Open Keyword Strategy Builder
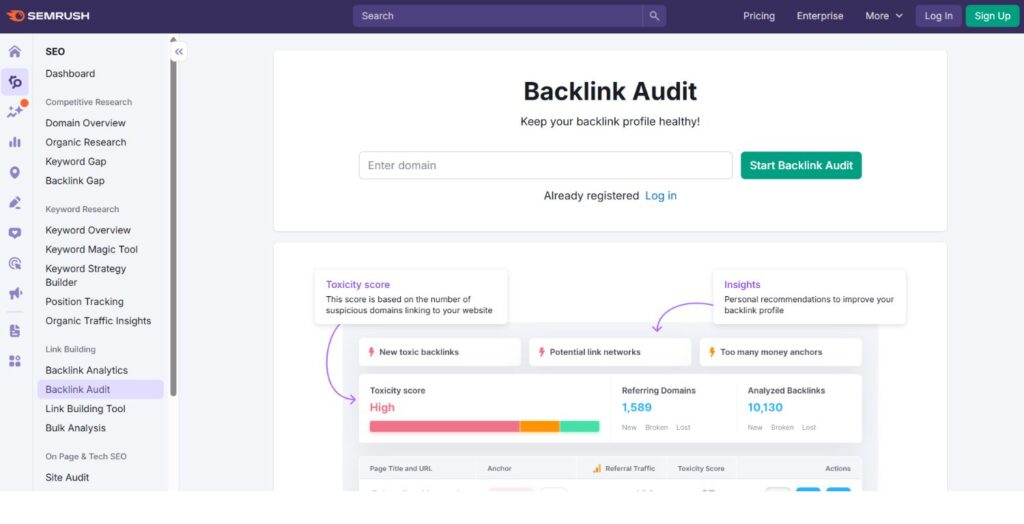Image resolution: width=1024 pixels, height=524 pixels. click(86, 275)
